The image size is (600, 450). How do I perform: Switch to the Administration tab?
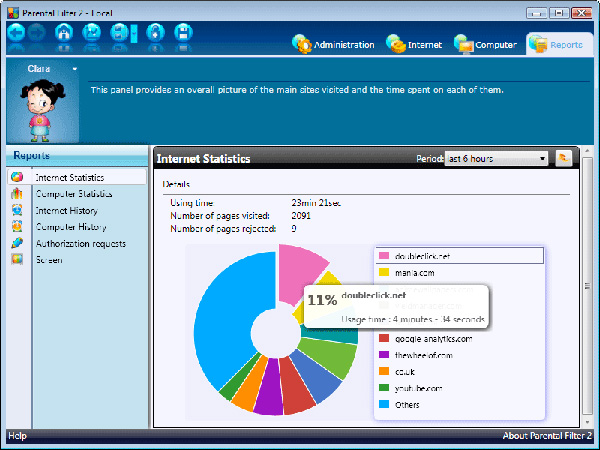coord(333,44)
